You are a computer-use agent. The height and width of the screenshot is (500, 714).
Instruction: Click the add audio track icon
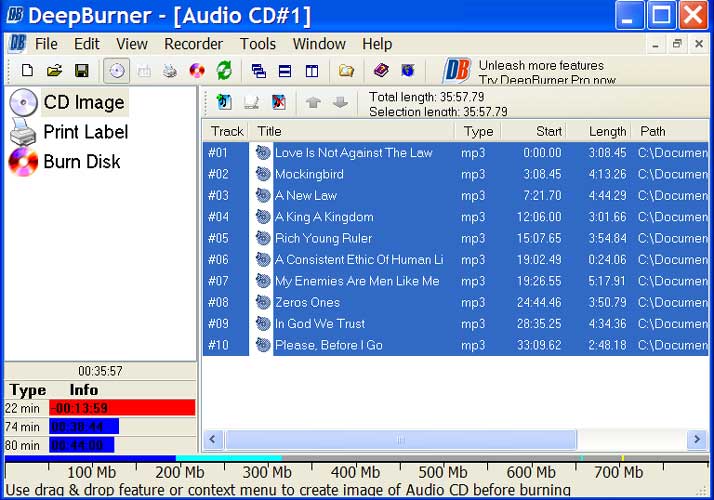click(x=224, y=102)
